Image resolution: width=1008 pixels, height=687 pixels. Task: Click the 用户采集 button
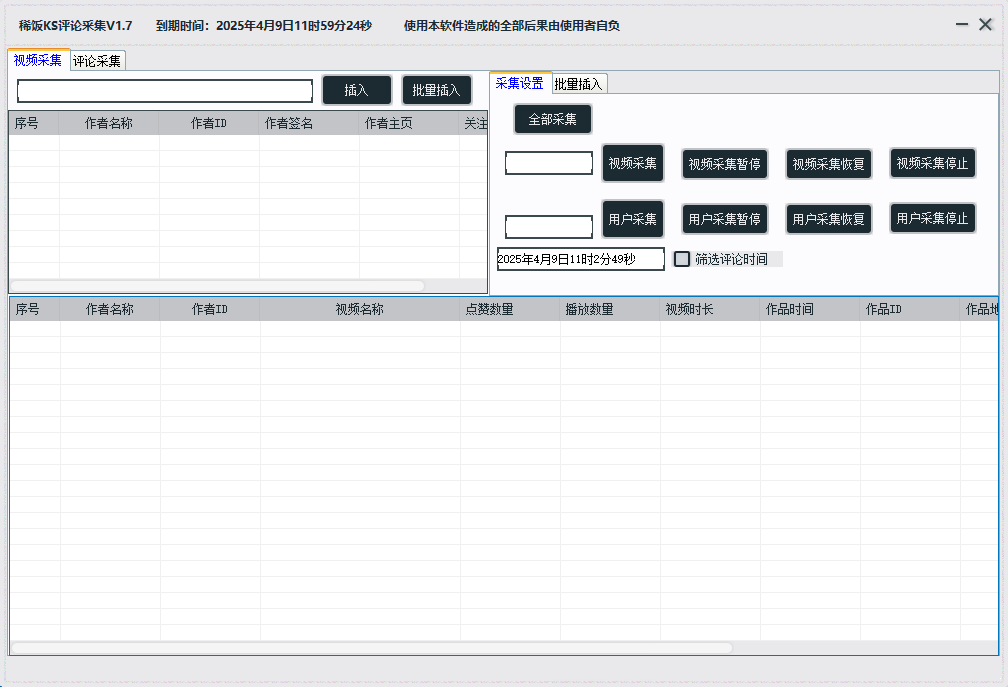tap(632, 219)
